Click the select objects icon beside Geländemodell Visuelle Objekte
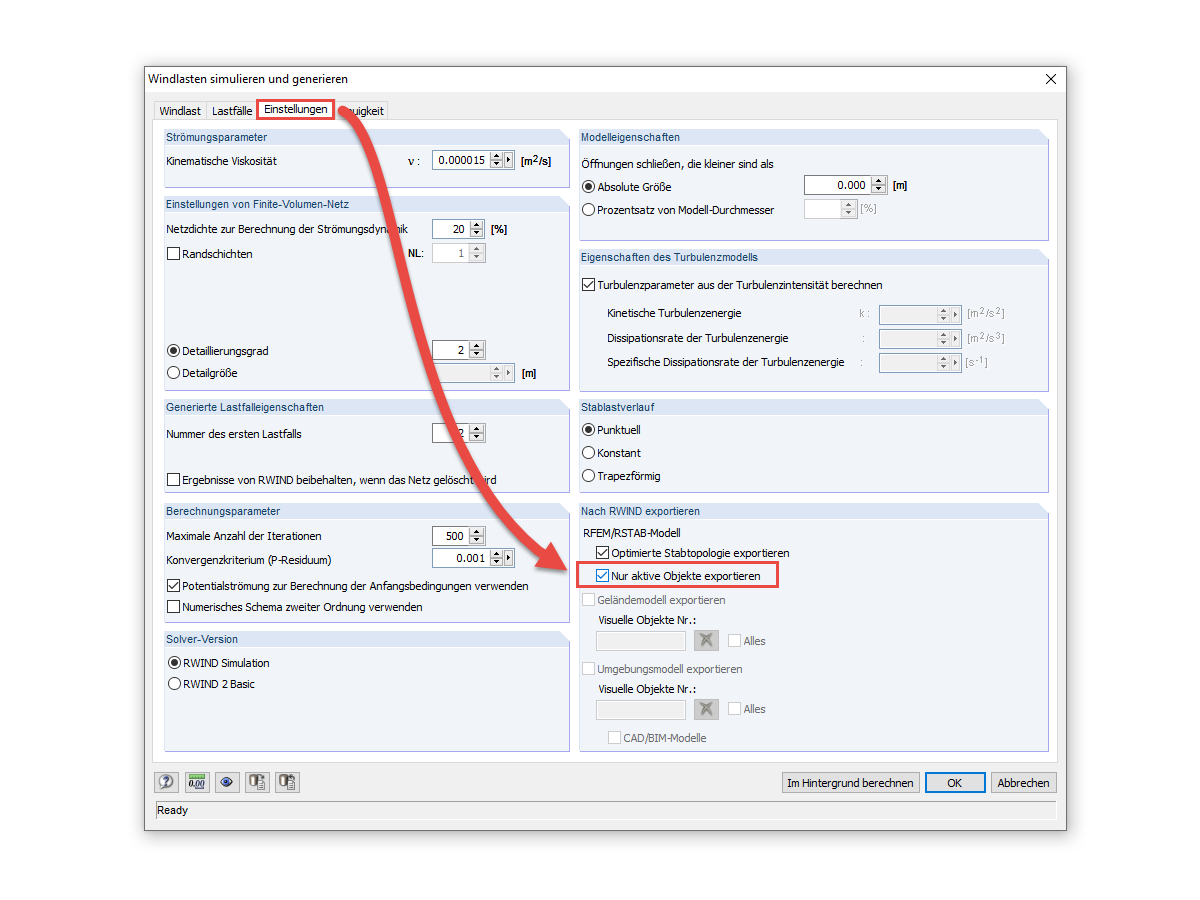 706,640
